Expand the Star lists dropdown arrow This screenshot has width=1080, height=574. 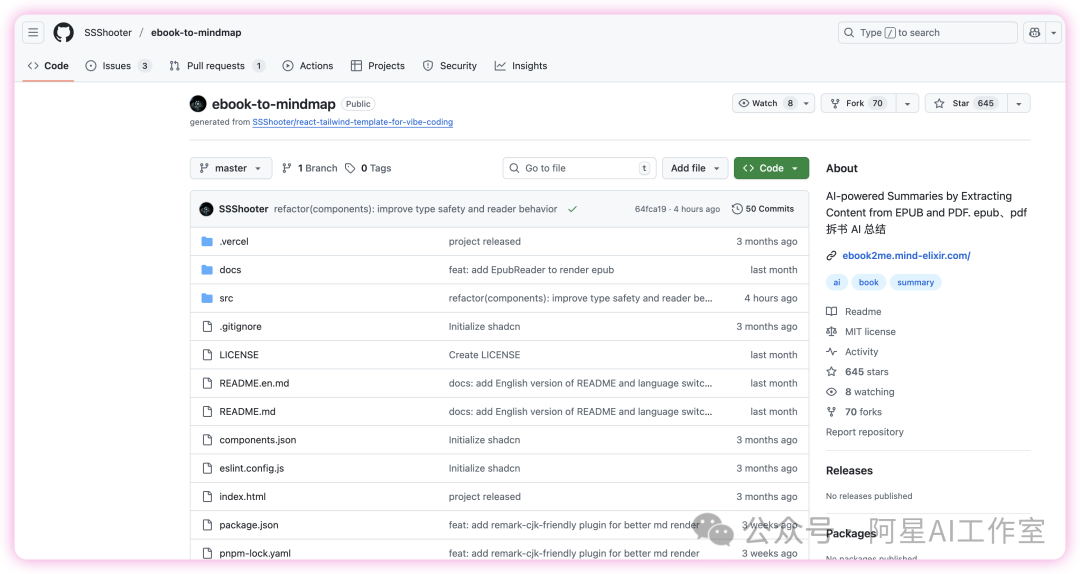pyautogui.click(x=1019, y=103)
